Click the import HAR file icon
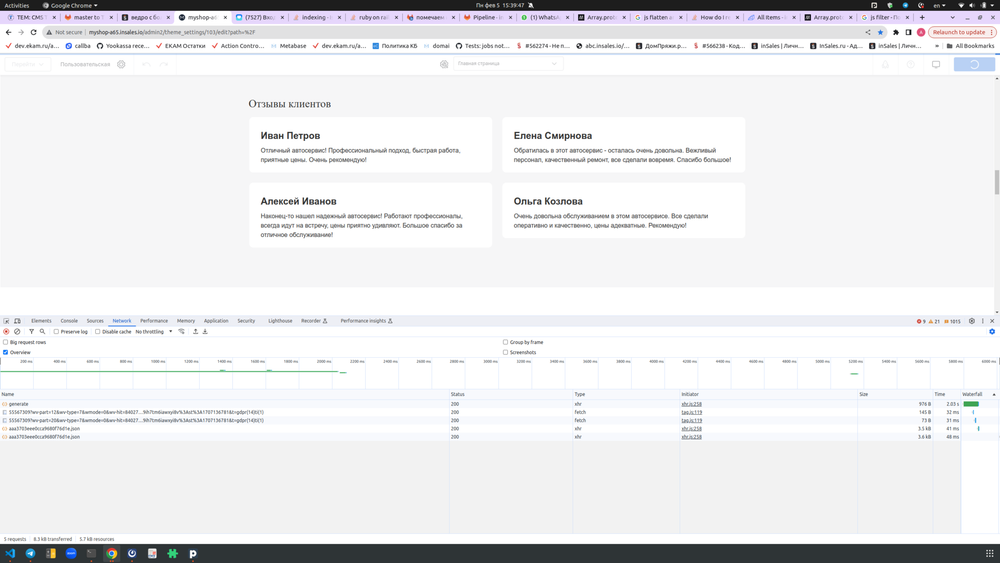 click(194, 331)
